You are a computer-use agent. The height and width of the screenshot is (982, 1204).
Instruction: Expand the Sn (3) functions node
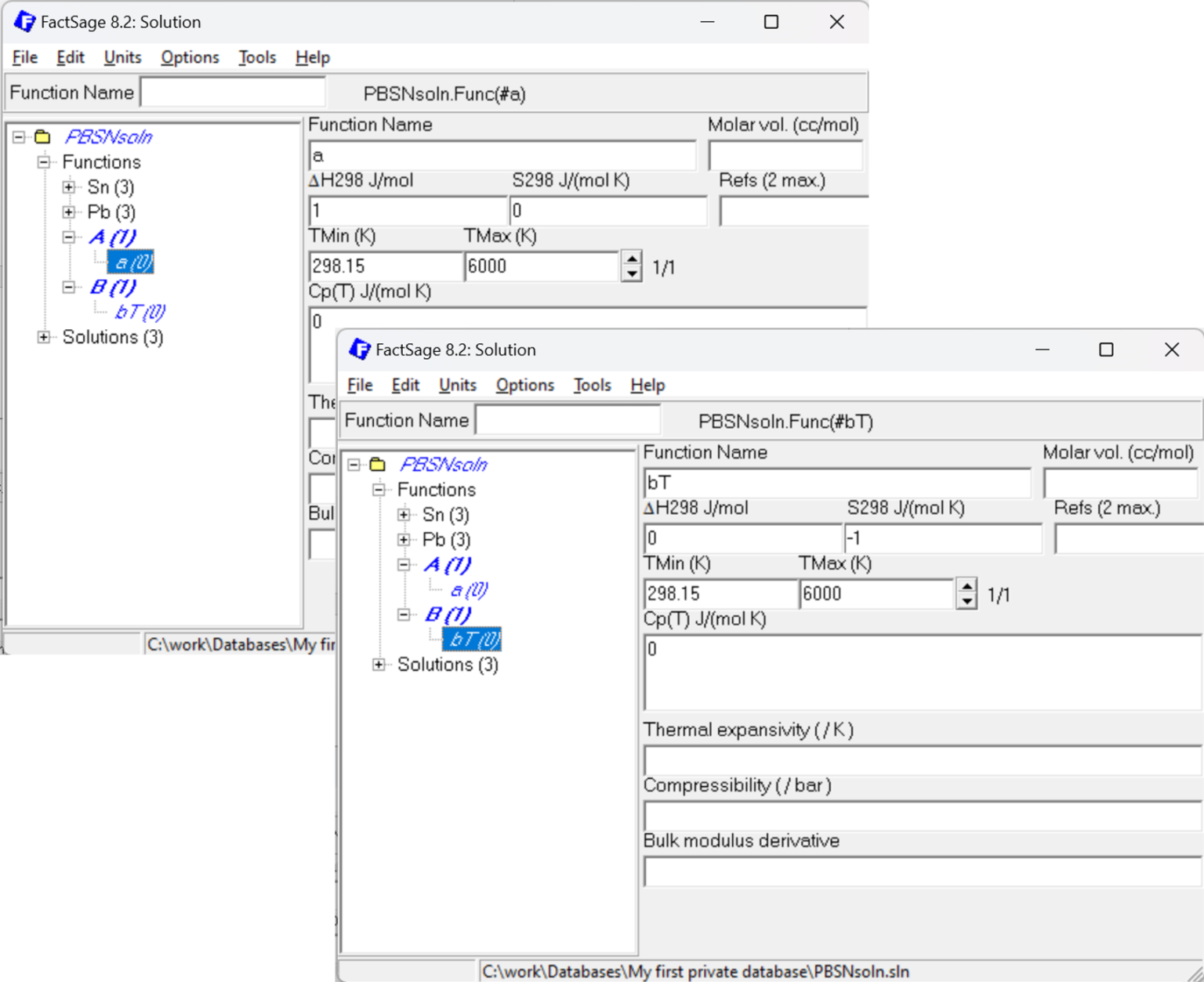coord(402,515)
